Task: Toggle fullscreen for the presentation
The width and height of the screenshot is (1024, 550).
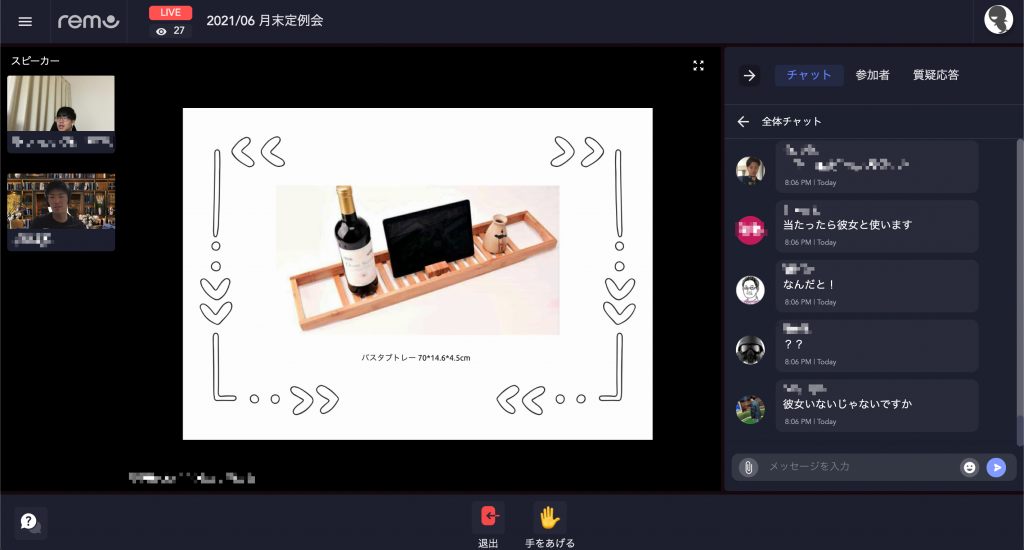Action: [698, 65]
